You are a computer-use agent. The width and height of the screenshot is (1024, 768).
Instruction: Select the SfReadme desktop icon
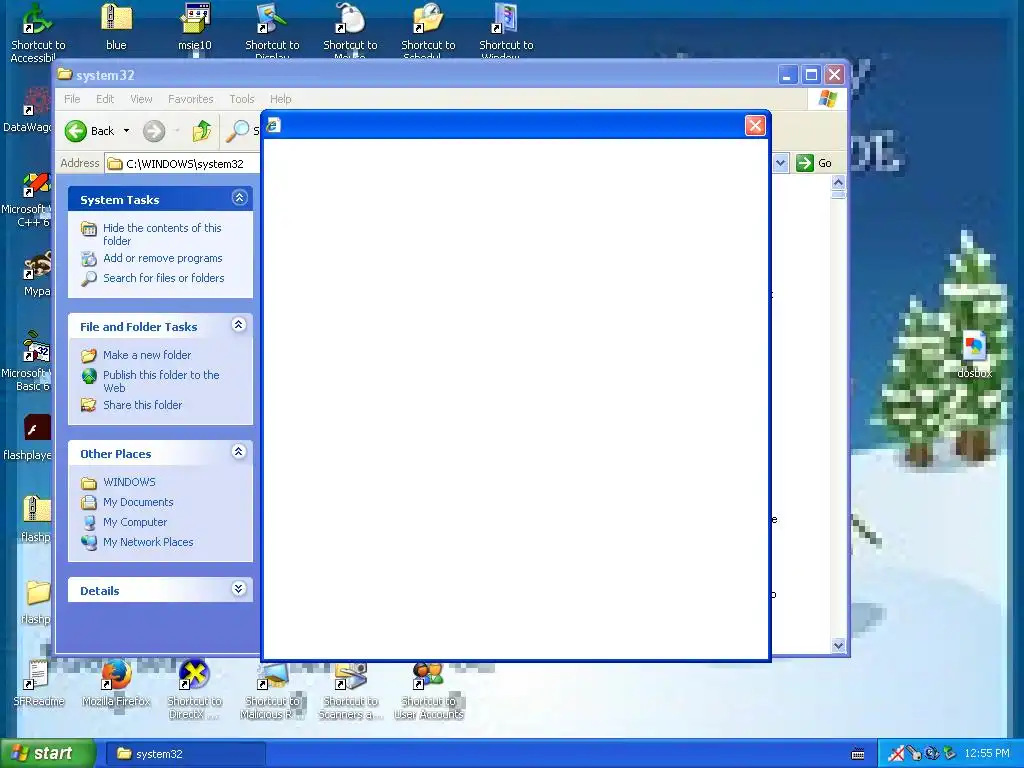tap(38, 683)
